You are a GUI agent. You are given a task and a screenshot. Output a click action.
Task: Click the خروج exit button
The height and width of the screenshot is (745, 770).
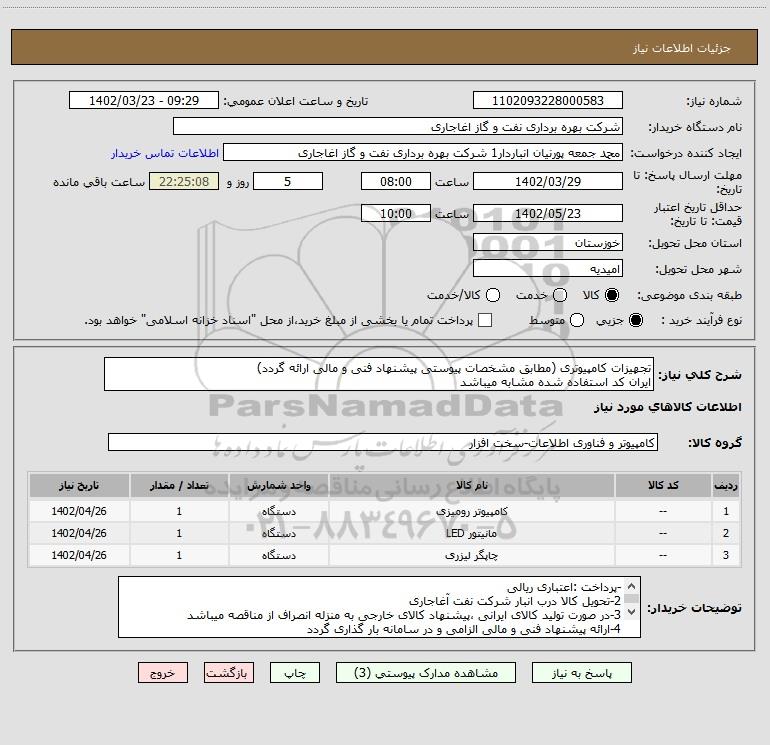pyautogui.click(x=163, y=672)
